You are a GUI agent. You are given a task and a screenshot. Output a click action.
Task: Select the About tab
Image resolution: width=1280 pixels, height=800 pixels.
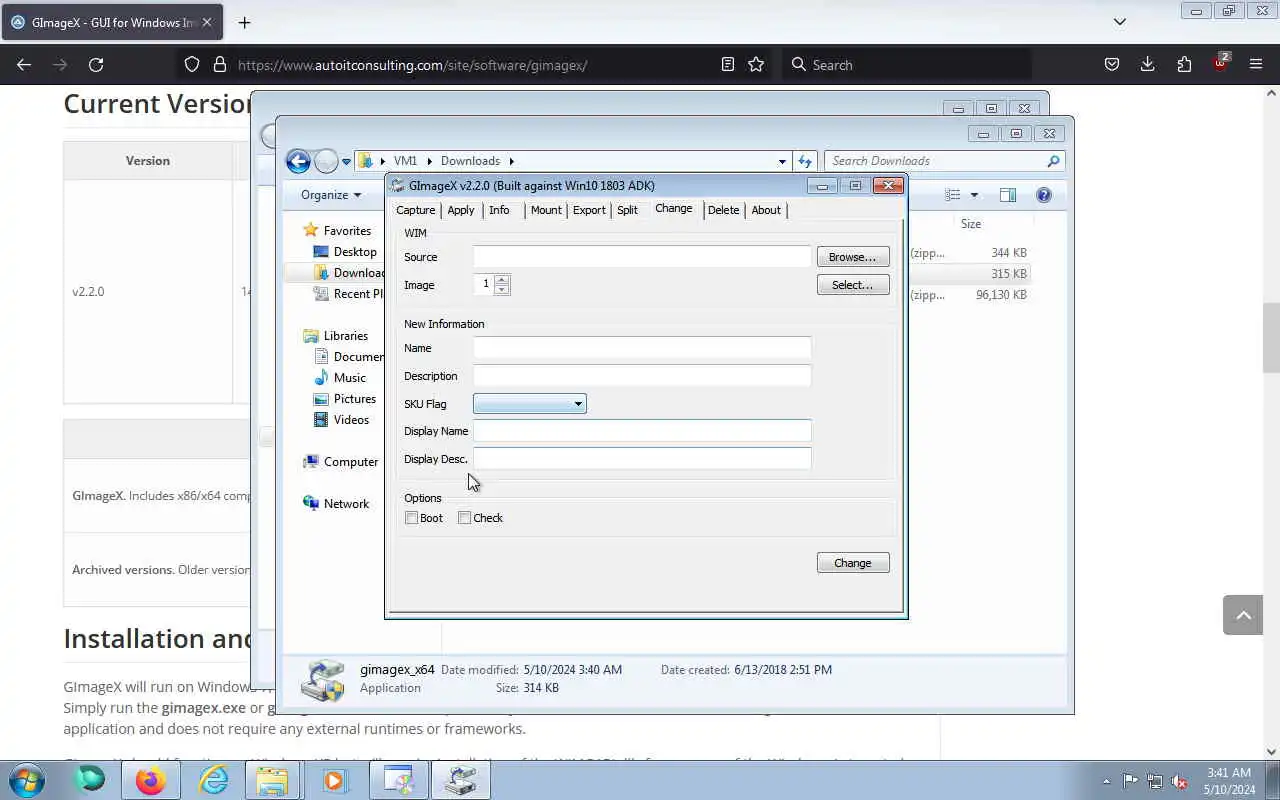pyautogui.click(x=766, y=210)
